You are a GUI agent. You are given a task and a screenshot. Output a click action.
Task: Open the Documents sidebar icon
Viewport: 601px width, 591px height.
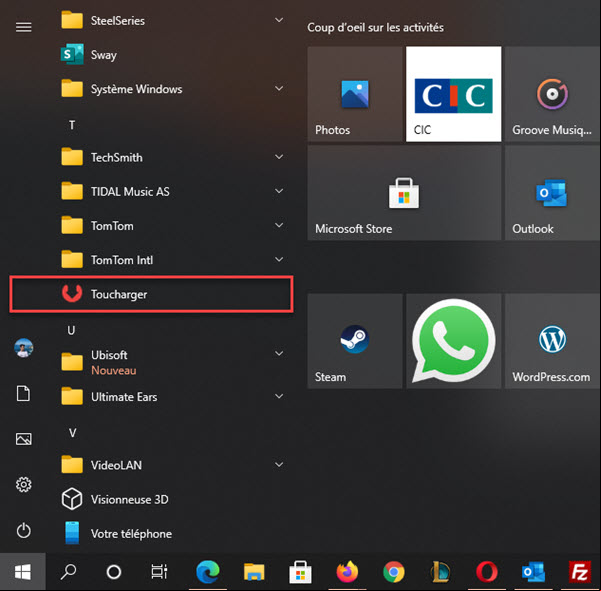coord(23,394)
